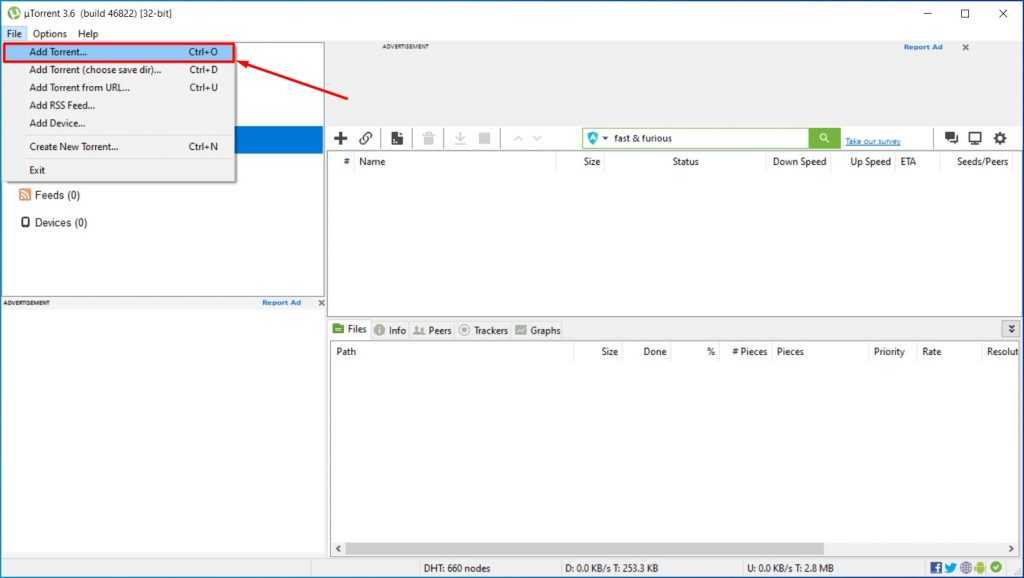
Task: Sort by Down Speed column header
Action: [799, 161]
